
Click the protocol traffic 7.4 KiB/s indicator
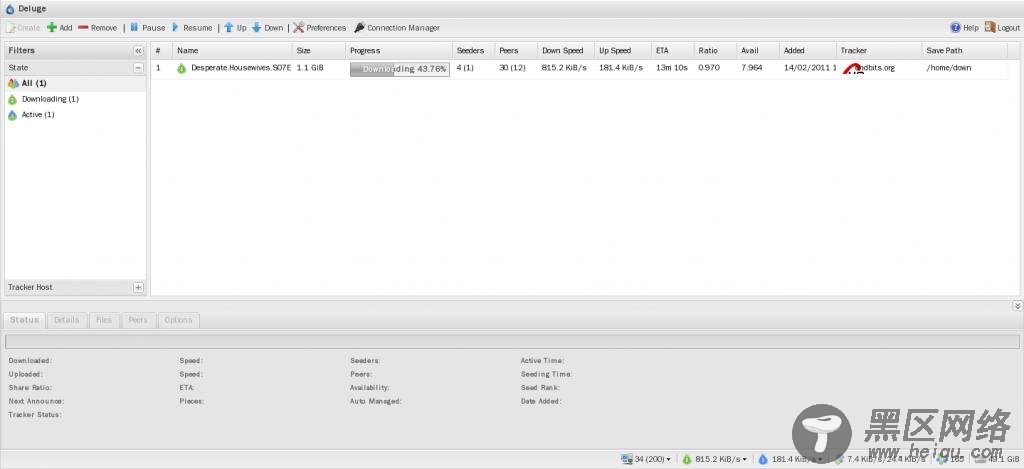click(880, 459)
